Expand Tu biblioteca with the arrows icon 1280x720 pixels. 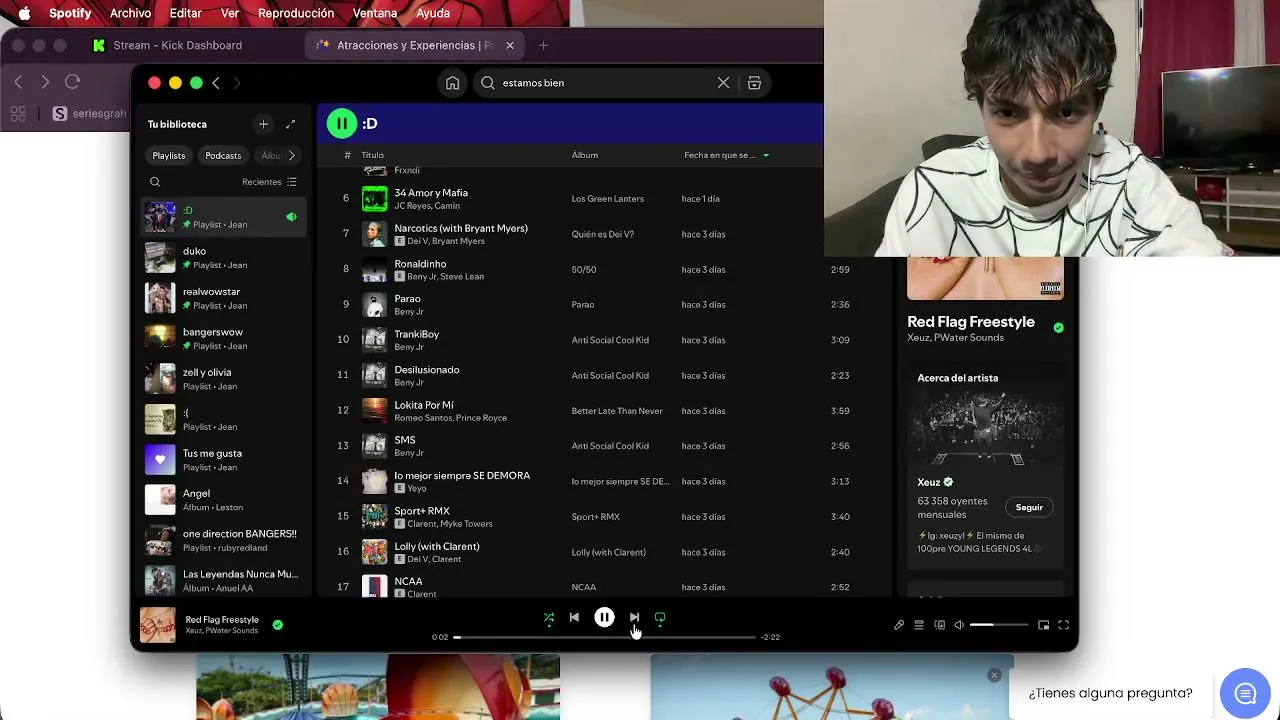coord(290,124)
